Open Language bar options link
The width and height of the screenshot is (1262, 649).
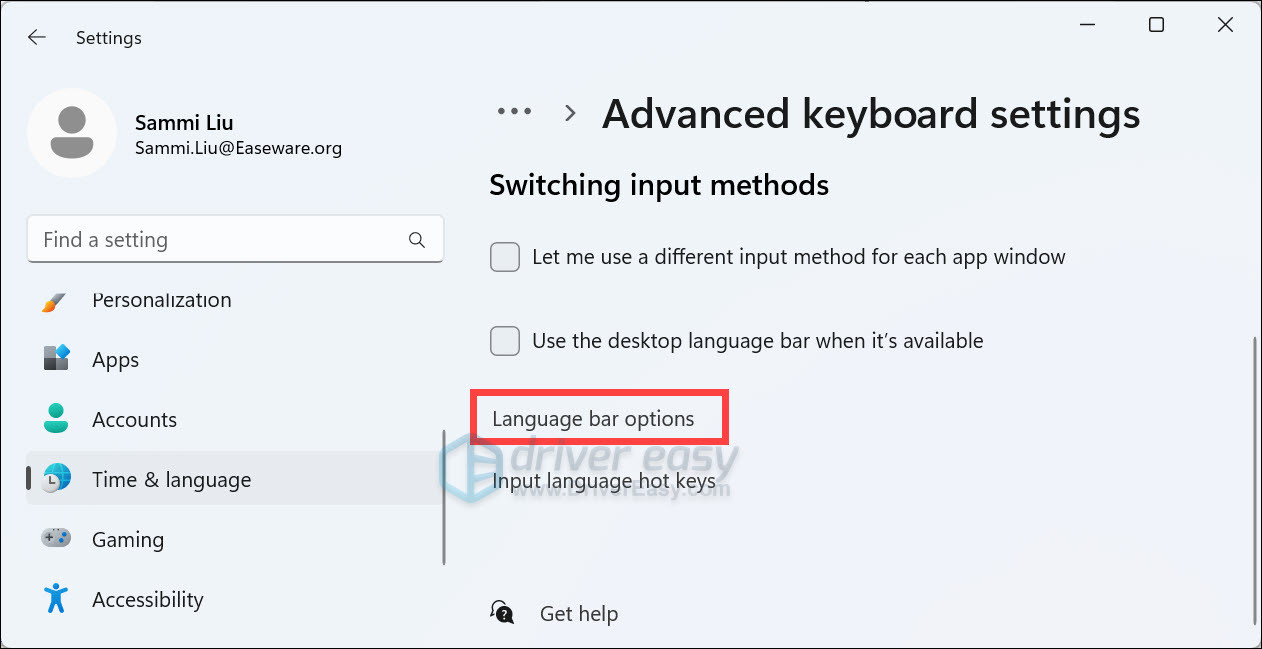[593, 419]
